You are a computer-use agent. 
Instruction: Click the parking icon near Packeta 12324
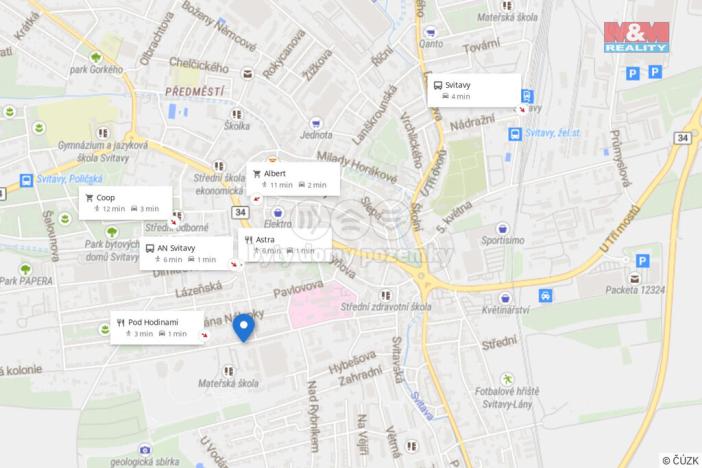click(642, 261)
